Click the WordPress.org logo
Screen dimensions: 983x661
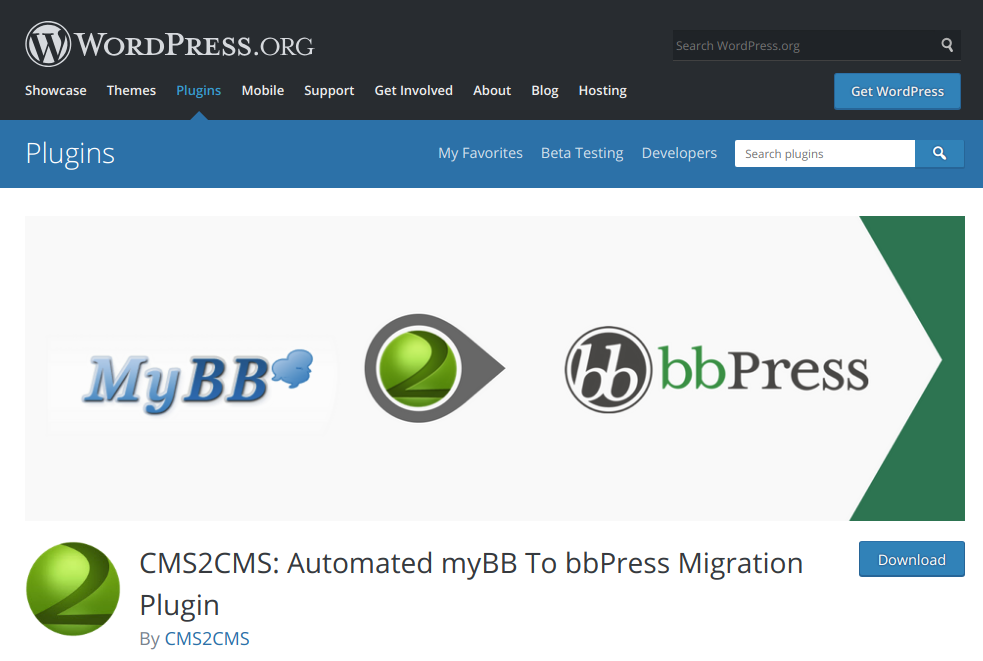click(169, 45)
